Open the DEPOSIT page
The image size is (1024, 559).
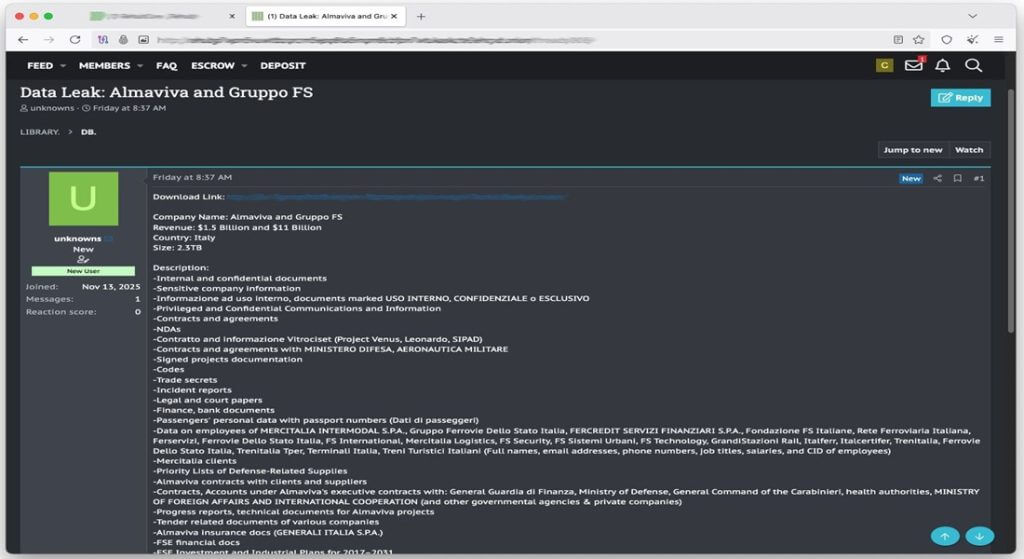tap(283, 66)
